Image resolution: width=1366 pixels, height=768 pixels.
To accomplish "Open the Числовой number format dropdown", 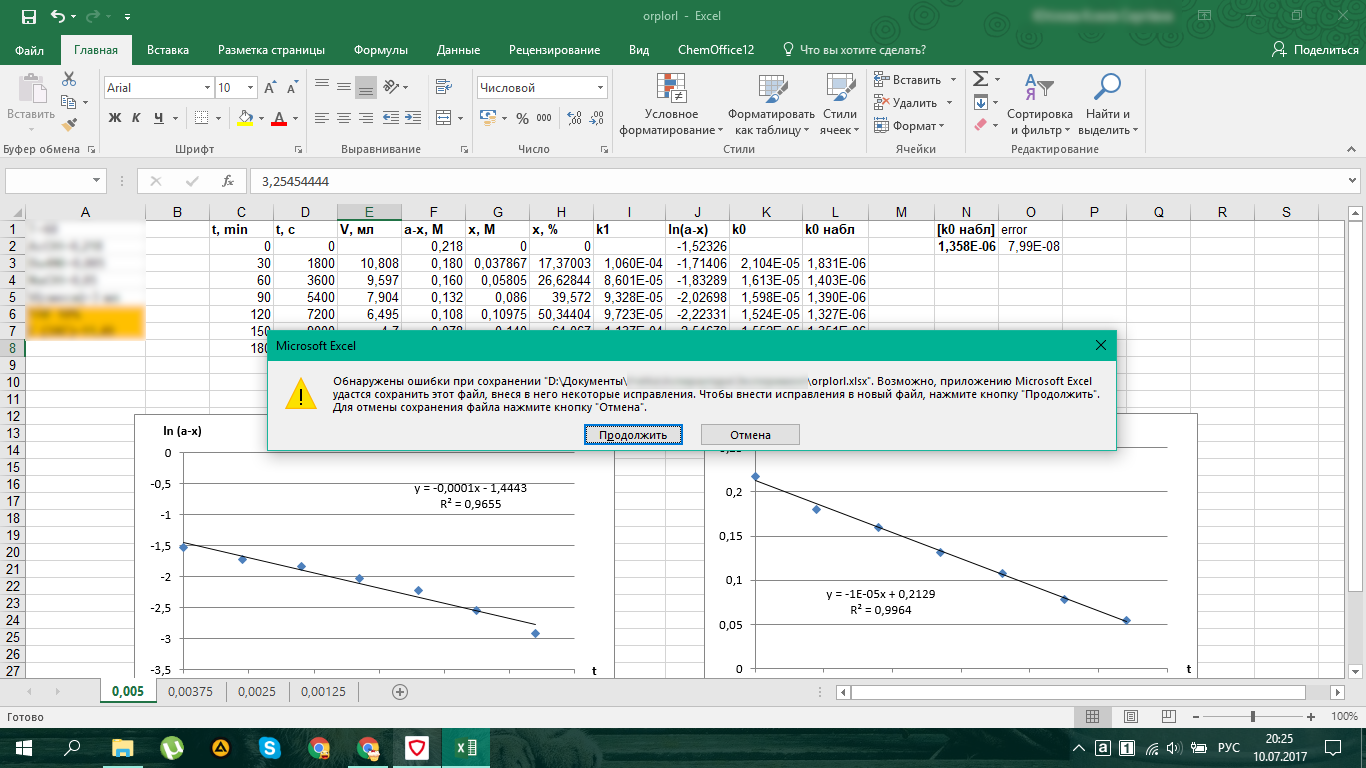I will (600, 88).
